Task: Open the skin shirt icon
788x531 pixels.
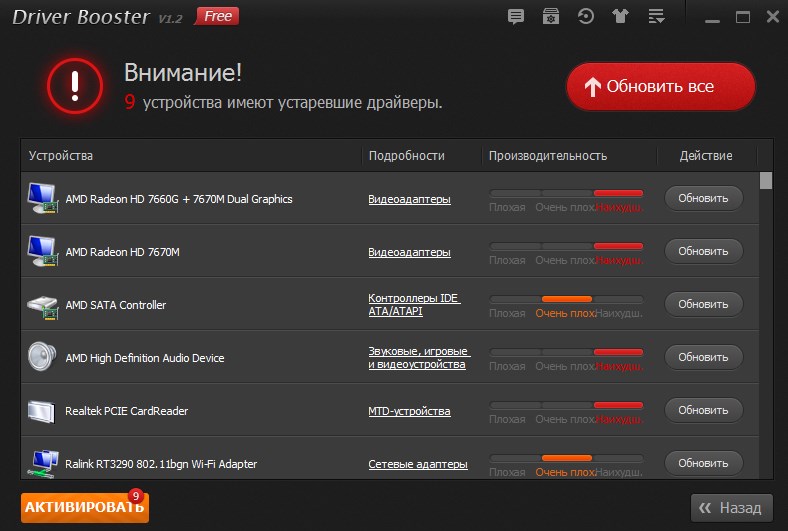Action: coord(620,17)
